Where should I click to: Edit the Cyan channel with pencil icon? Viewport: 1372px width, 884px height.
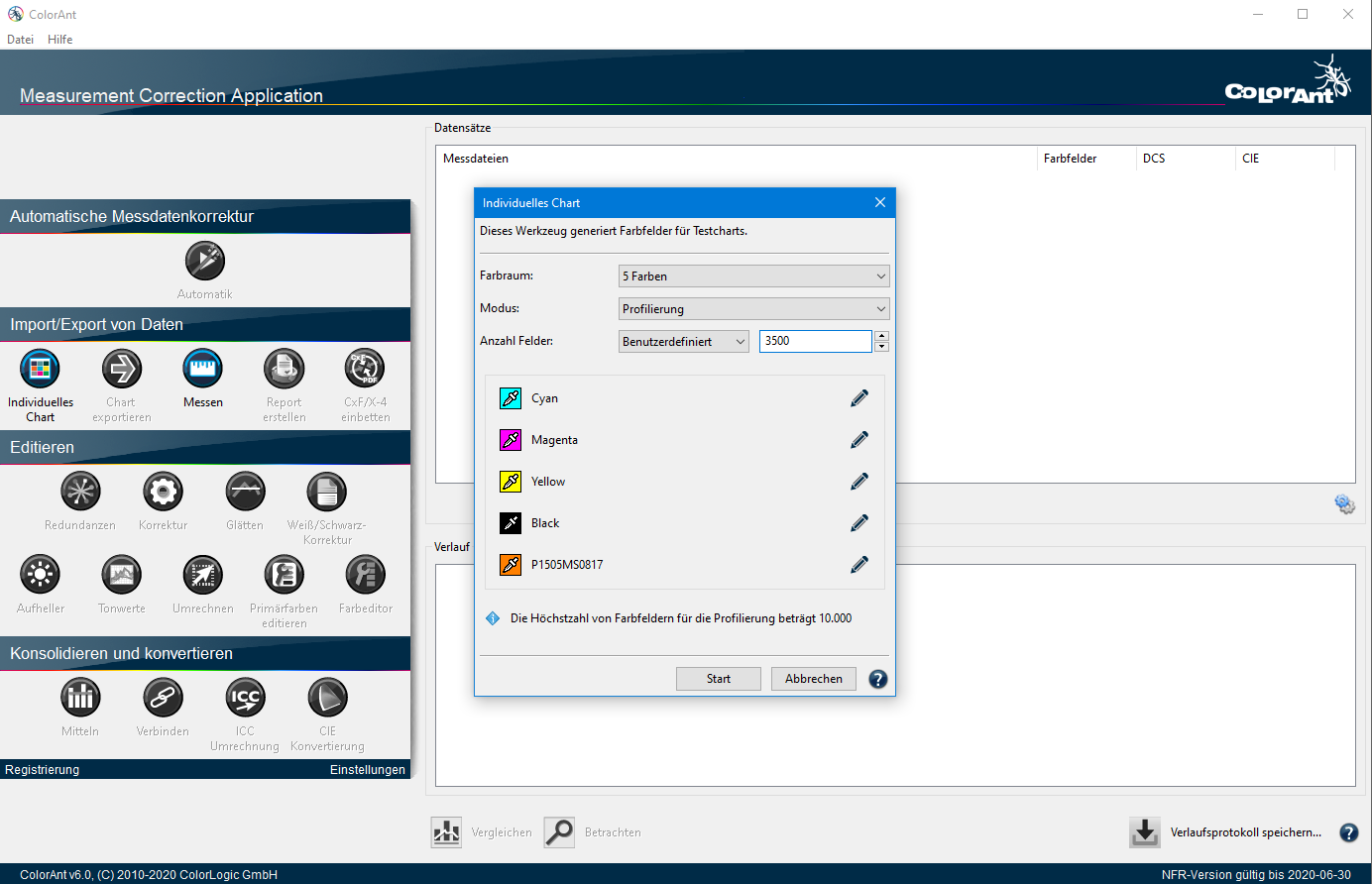[x=859, y=398]
